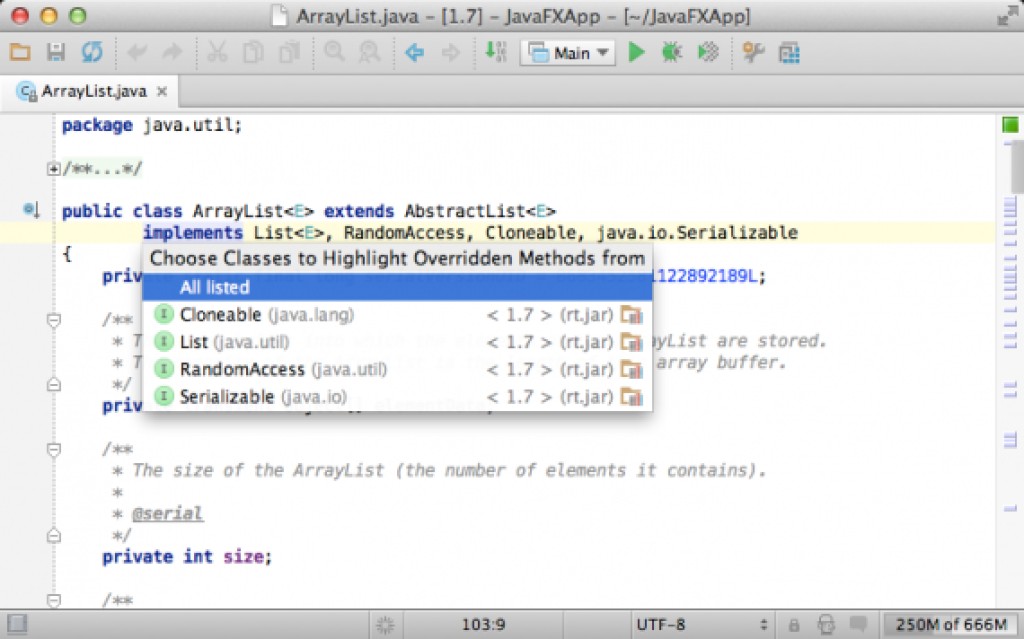Open the Main run configuration dropdown
Screen dimensions: 1024x639
568,53
